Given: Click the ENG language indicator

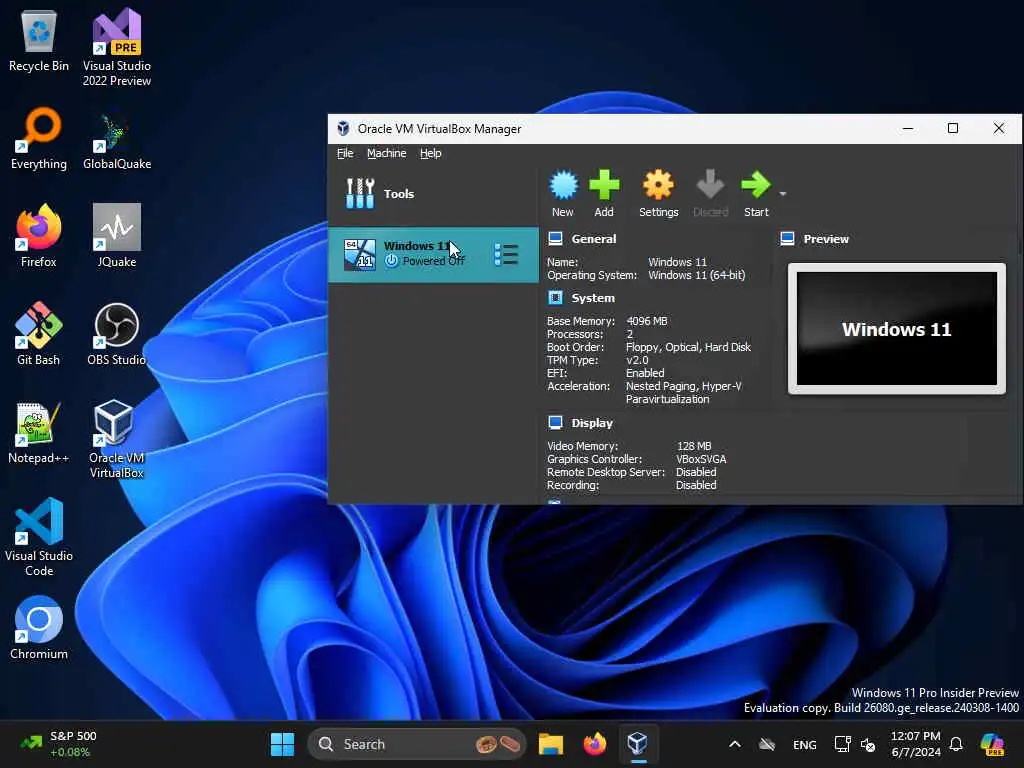Looking at the screenshot, I should (x=805, y=744).
